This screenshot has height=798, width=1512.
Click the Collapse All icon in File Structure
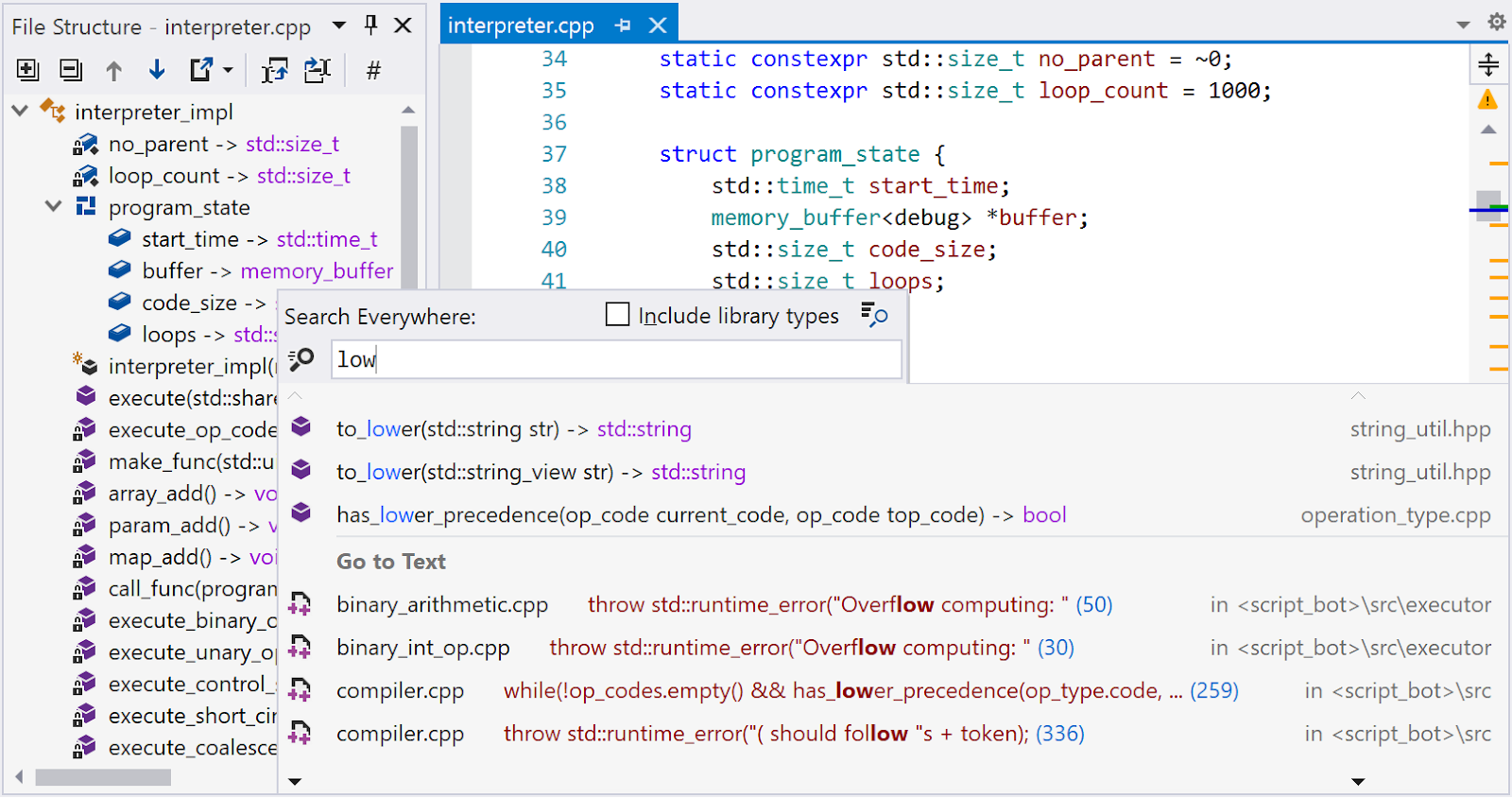(71, 70)
